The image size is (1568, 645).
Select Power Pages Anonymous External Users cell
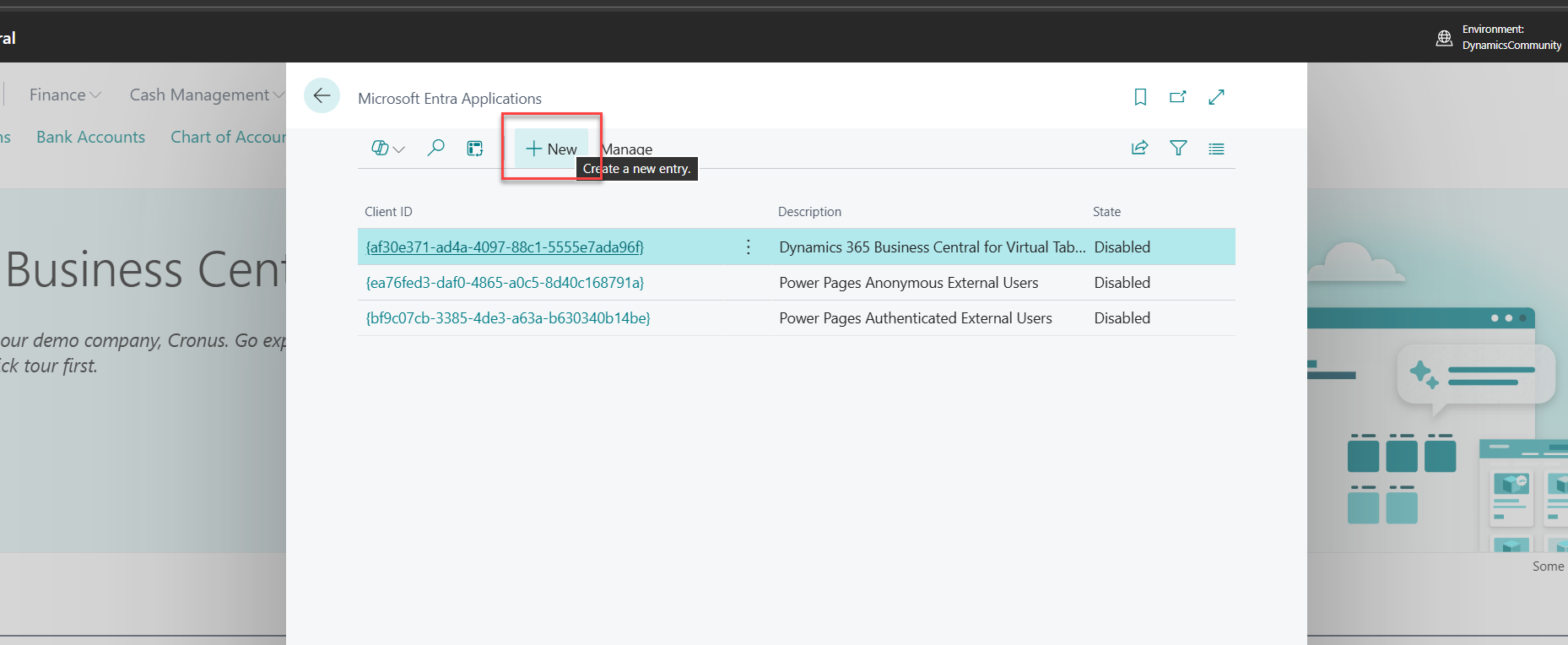coord(909,283)
